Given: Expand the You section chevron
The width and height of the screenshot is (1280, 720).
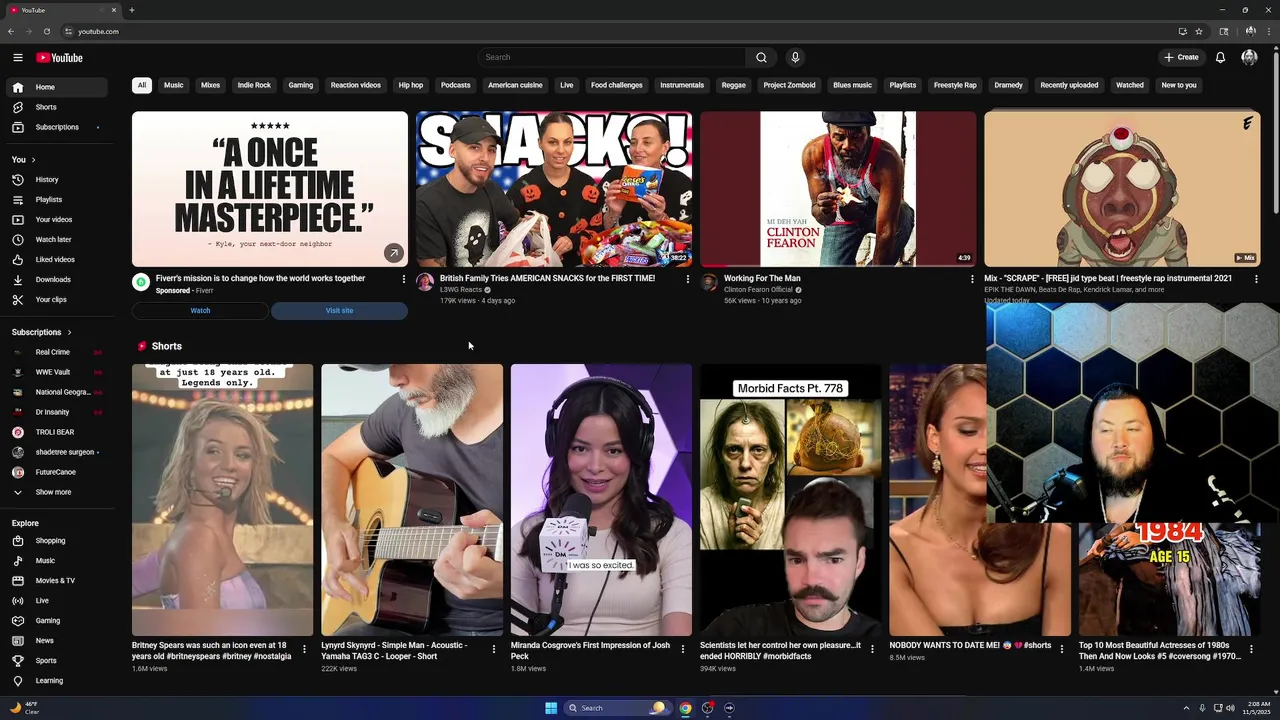Looking at the screenshot, I should [x=33, y=160].
